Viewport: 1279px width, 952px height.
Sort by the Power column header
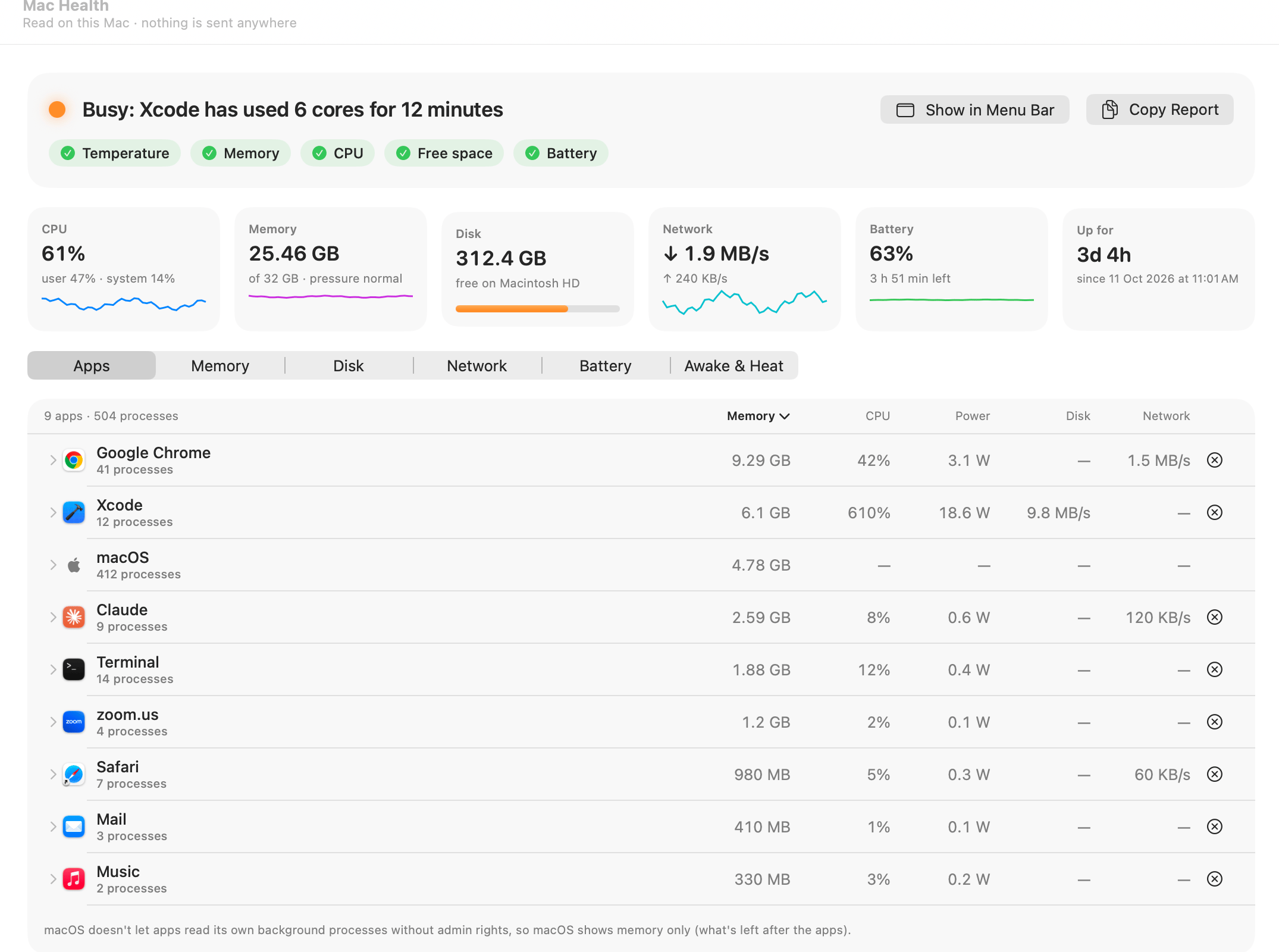[973, 416]
